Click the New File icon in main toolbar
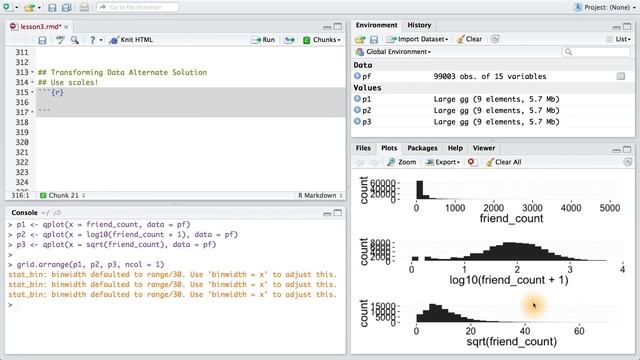Screen dimensions: 640x360 tap(7, 7)
